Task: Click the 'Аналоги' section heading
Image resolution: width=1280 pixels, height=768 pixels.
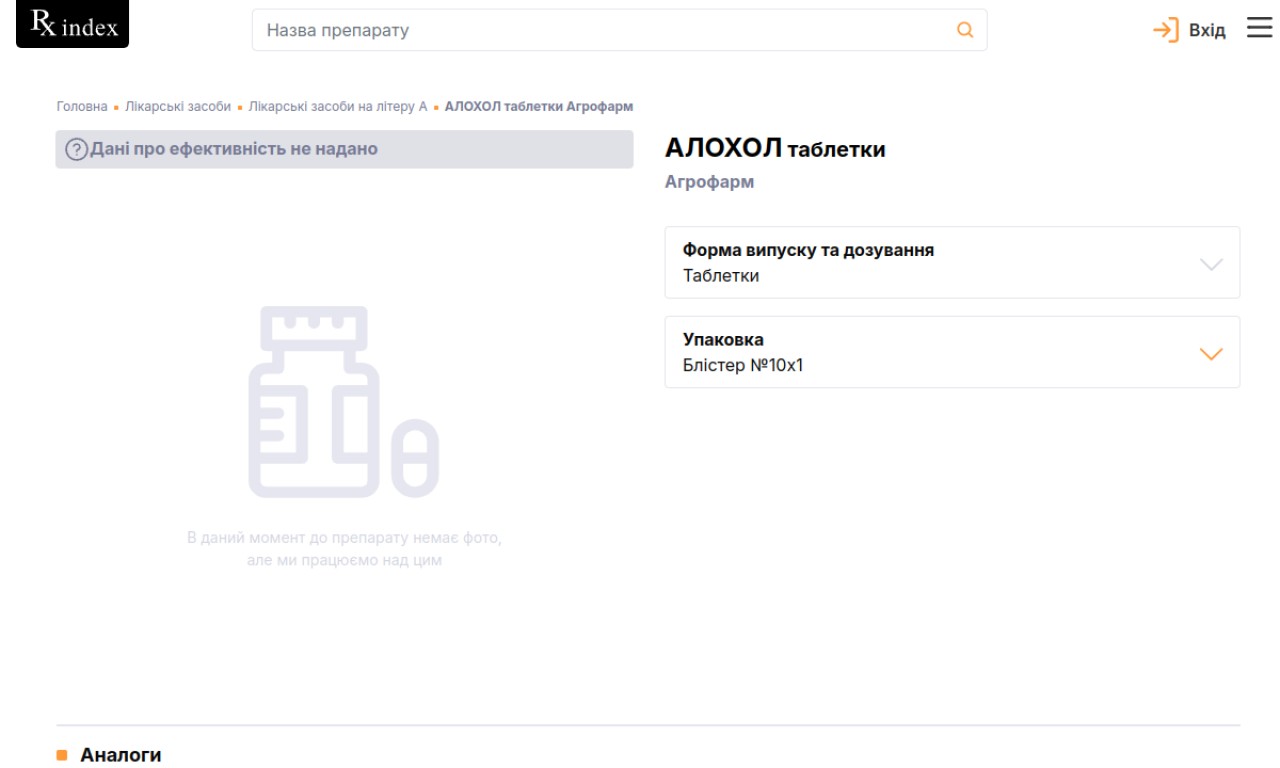Action: point(120,755)
